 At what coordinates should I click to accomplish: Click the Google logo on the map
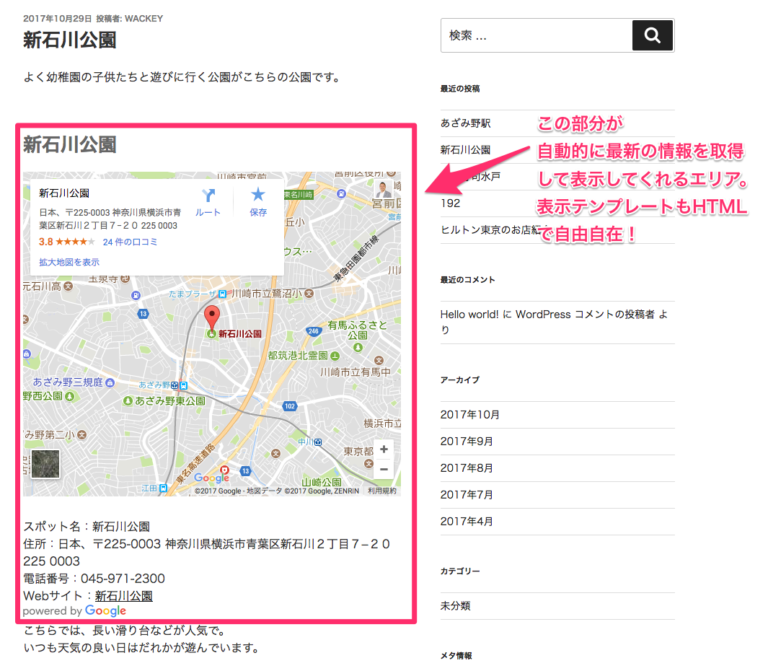[211, 478]
